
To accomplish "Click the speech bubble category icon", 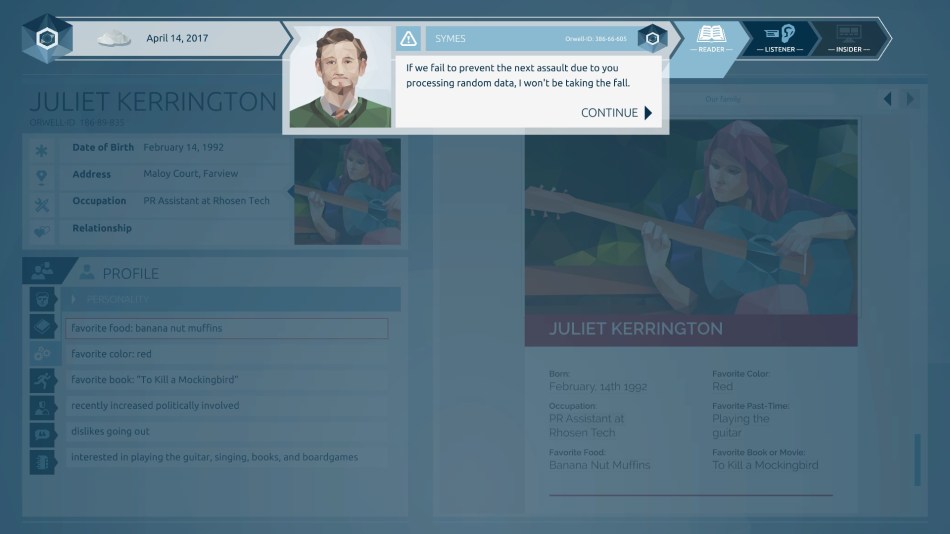I will [x=42, y=435].
